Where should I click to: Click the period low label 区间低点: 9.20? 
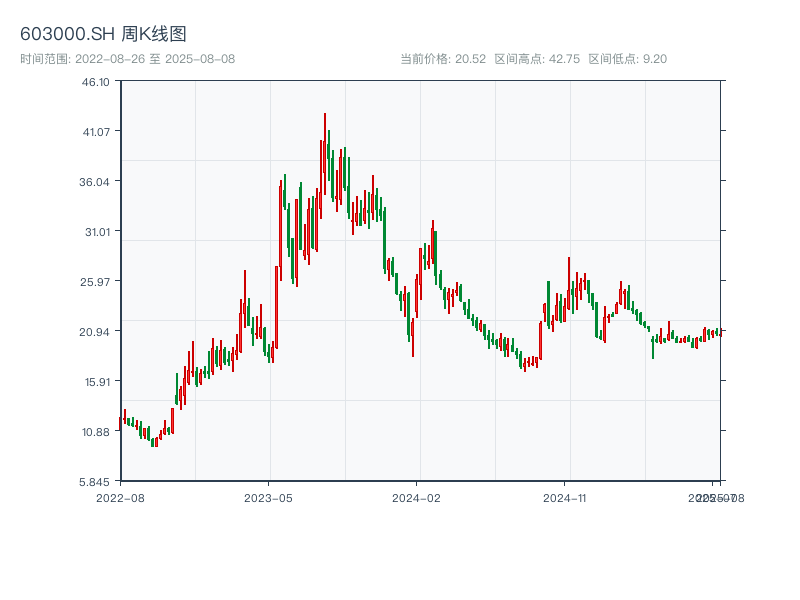tap(628, 59)
